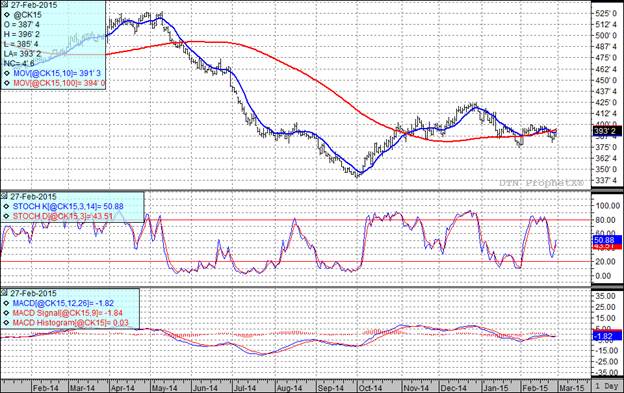Click the O = 387'4 open value
Screen dimensions: 624x393
point(21,25)
